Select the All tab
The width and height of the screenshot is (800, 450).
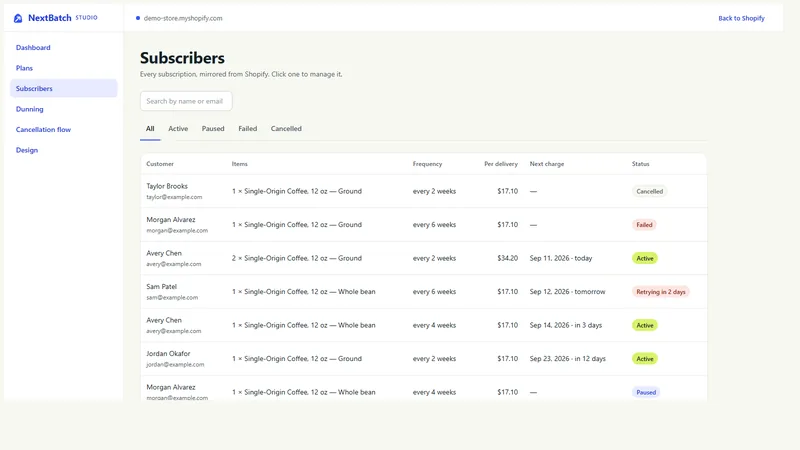pyautogui.click(x=150, y=129)
